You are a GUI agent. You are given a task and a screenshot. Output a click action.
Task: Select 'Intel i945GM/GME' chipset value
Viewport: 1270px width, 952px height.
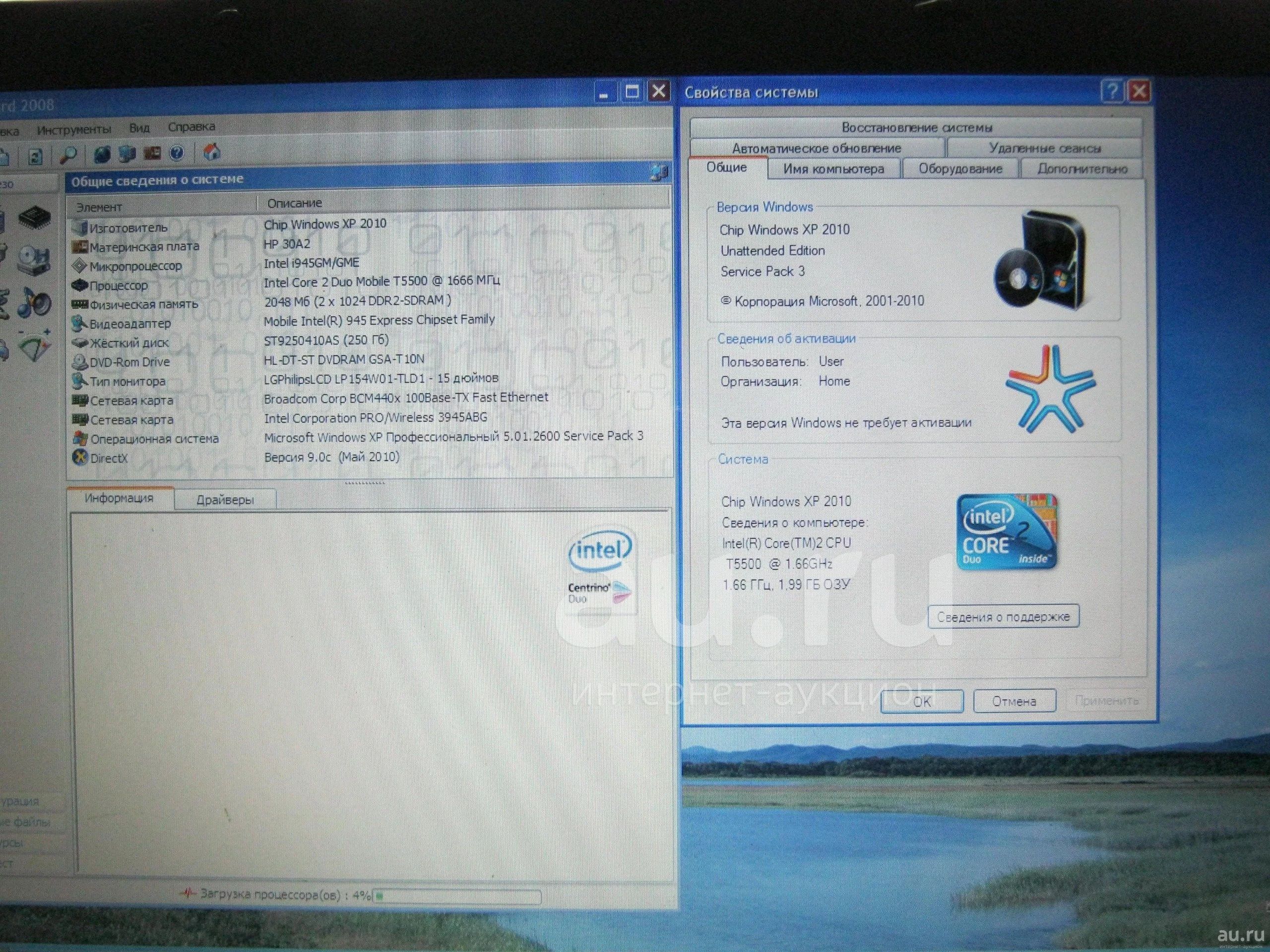[x=311, y=263]
